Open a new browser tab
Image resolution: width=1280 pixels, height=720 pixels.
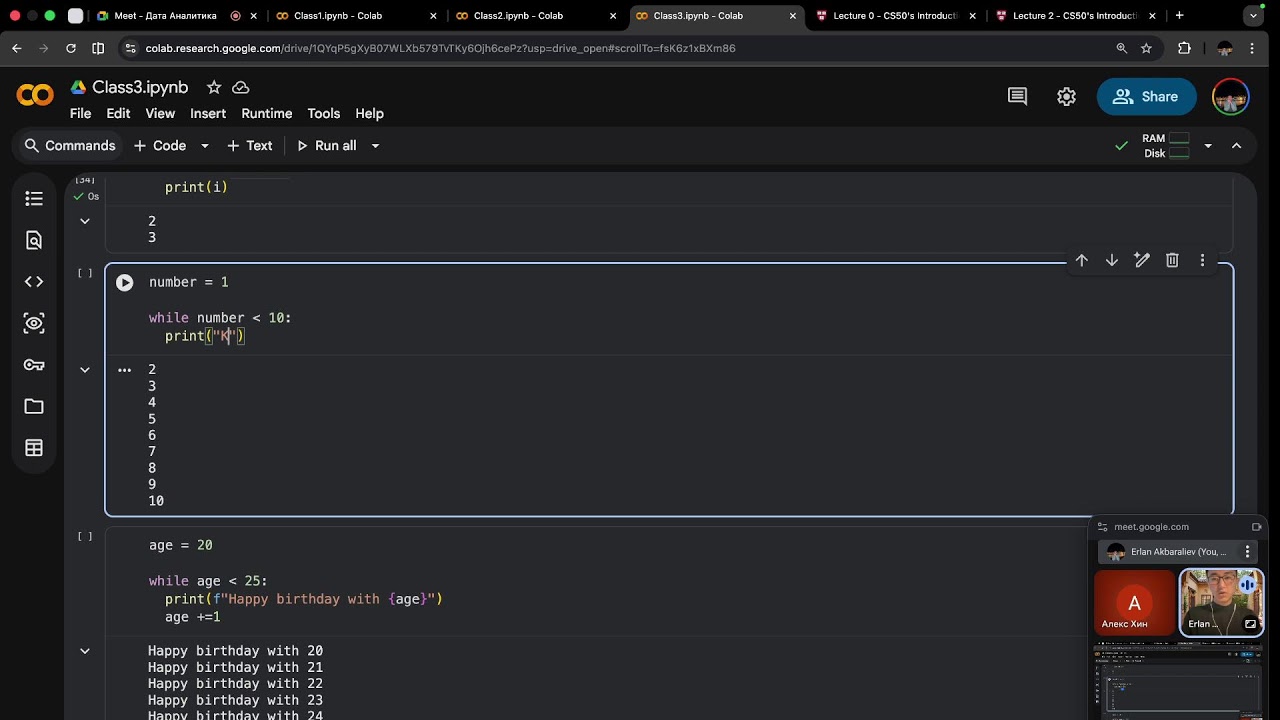tap(1180, 16)
